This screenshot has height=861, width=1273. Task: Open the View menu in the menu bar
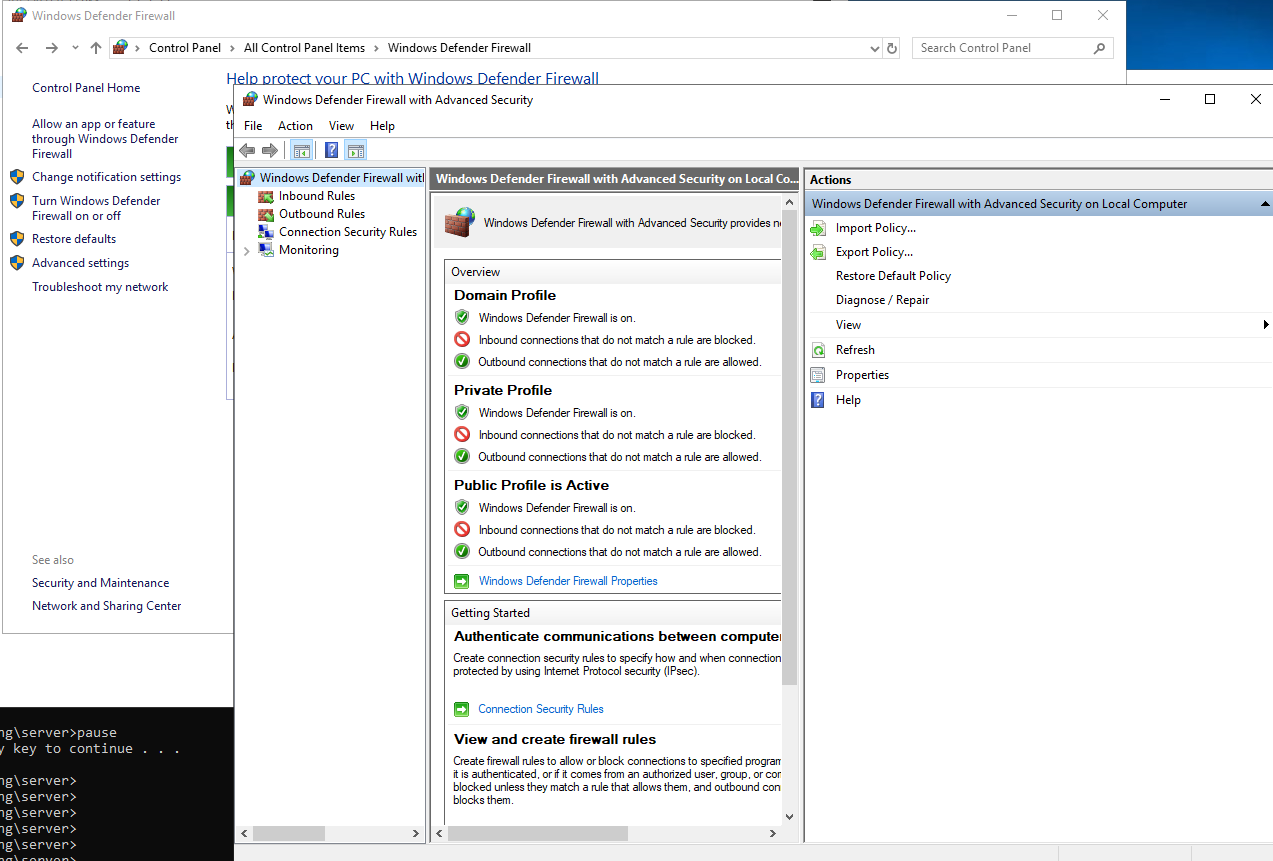tap(341, 126)
